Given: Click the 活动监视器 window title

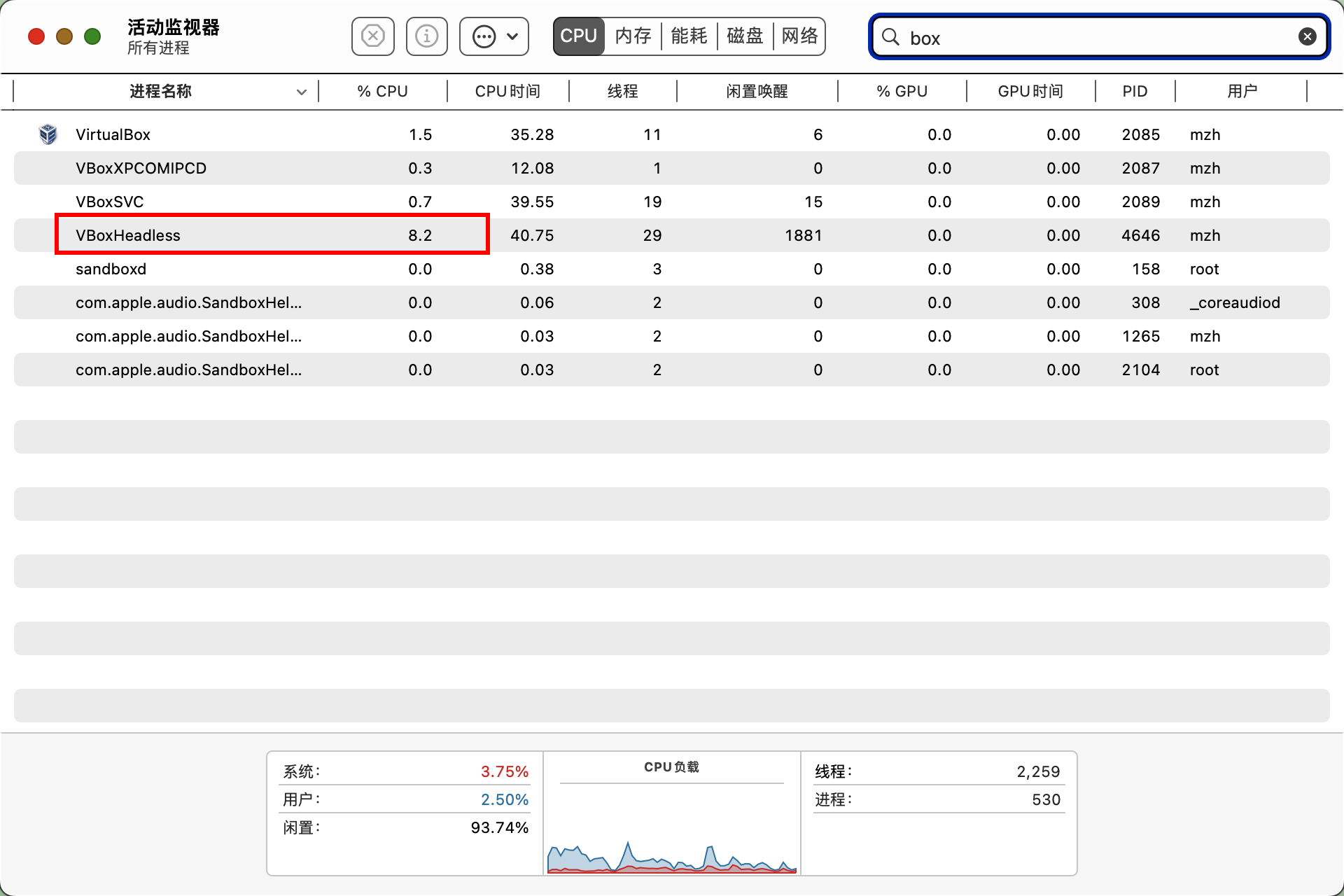Looking at the screenshot, I should click(x=174, y=27).
